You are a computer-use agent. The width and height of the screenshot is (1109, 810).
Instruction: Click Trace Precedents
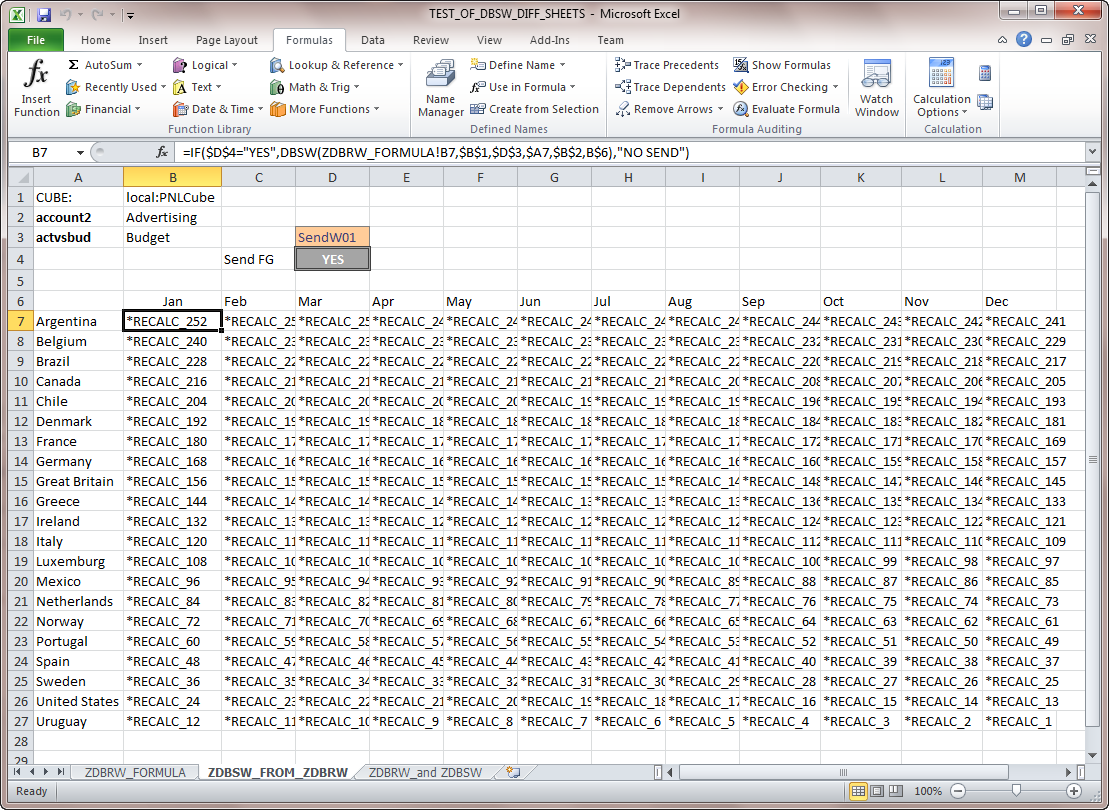666,65
